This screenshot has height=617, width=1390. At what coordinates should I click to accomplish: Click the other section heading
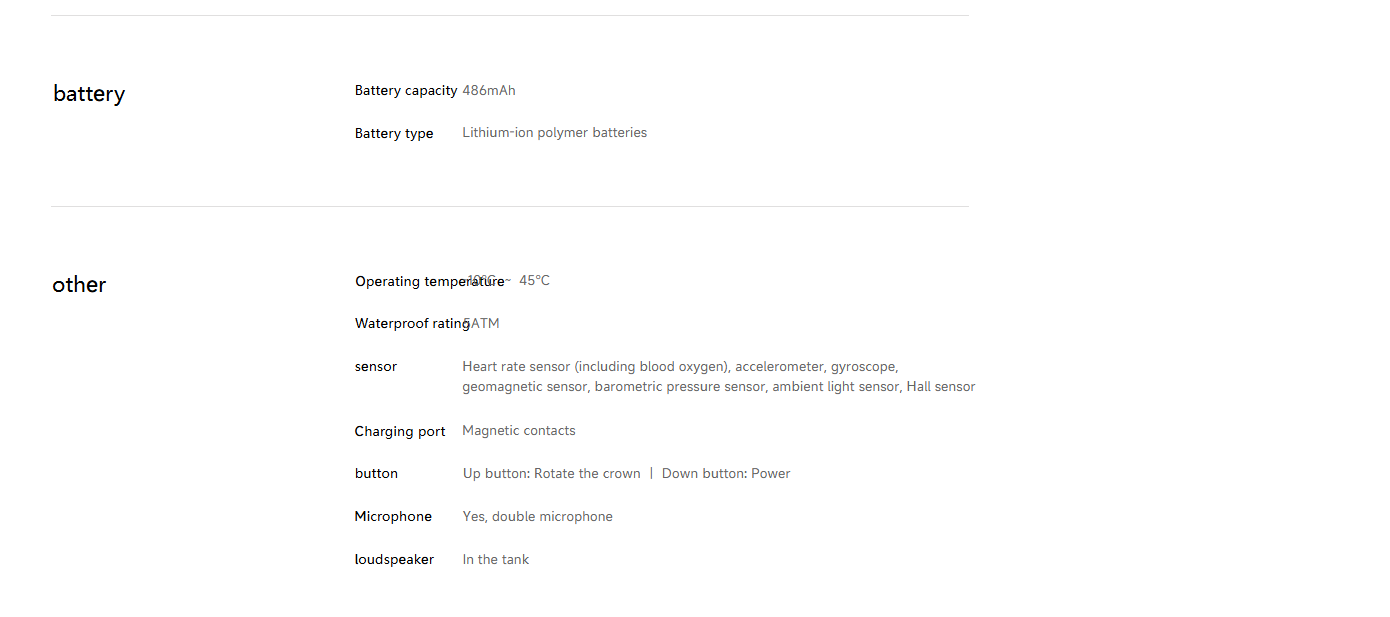click(79, 285)
